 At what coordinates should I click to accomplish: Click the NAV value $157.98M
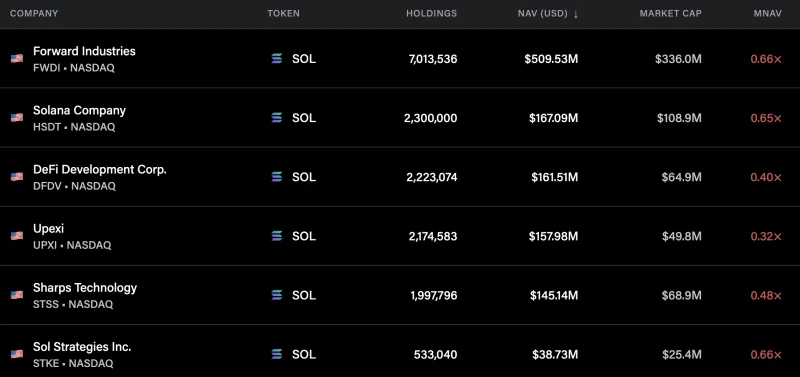click(x=554, y=237)
